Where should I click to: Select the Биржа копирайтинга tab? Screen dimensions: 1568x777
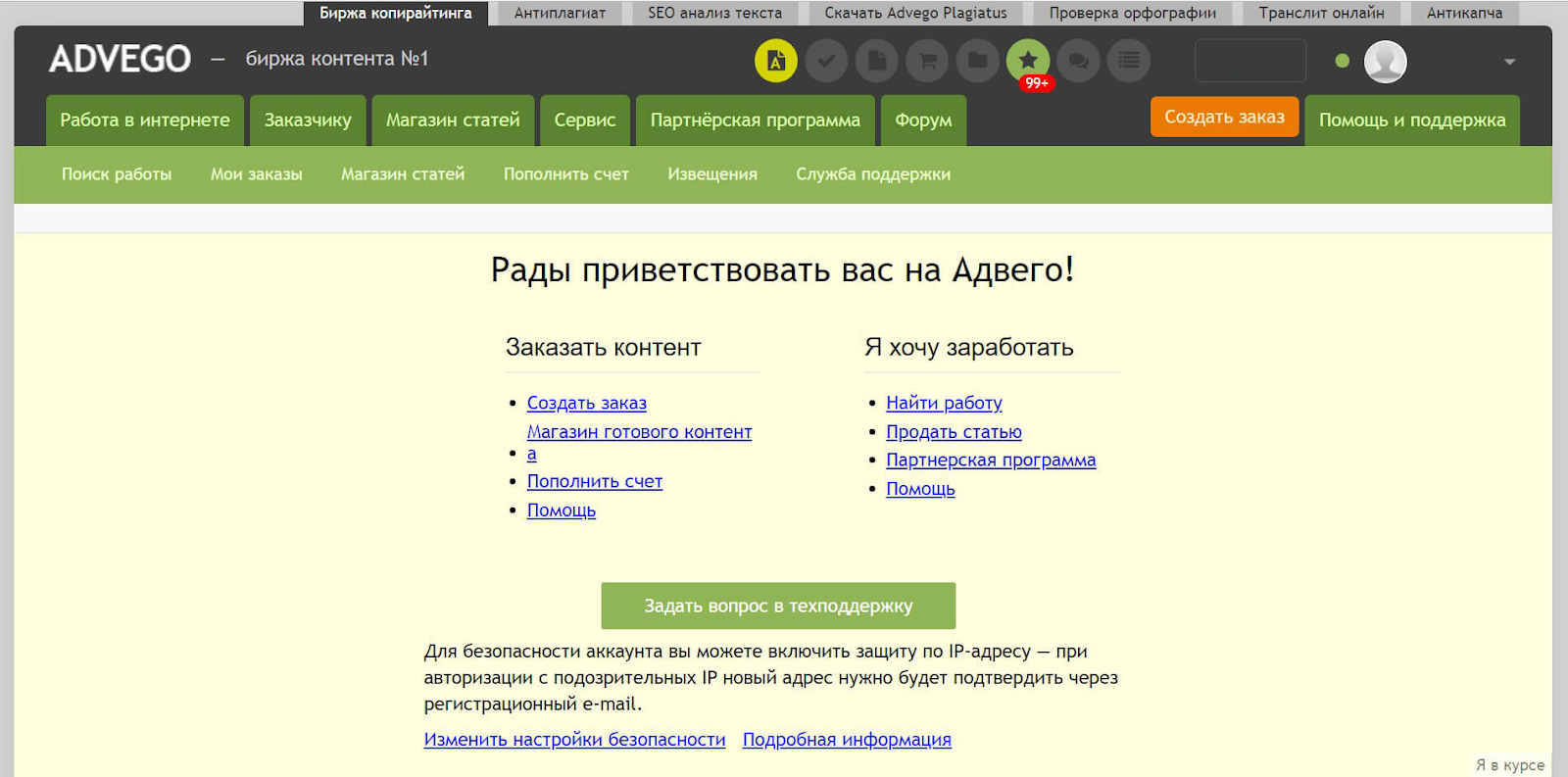(395, 13)
